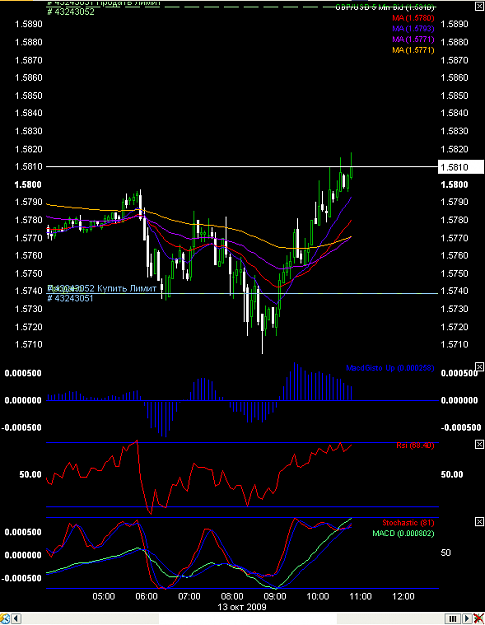Viewport: 485px width, 625px height.
Task: Click the scroll-right arrow on the bottom scrollbar
Action: click(466, 619)
